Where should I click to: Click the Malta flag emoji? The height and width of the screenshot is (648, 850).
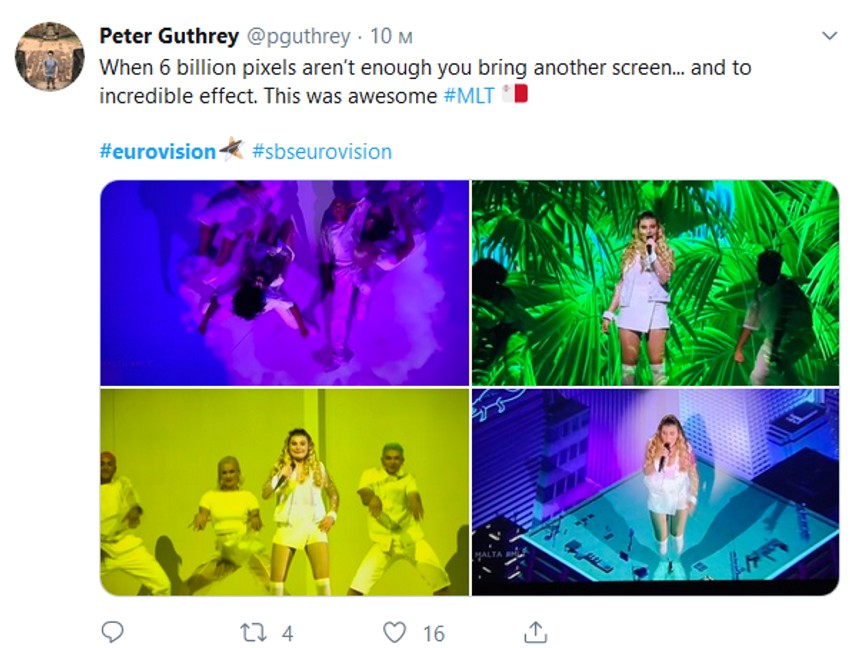coord(515,96)
